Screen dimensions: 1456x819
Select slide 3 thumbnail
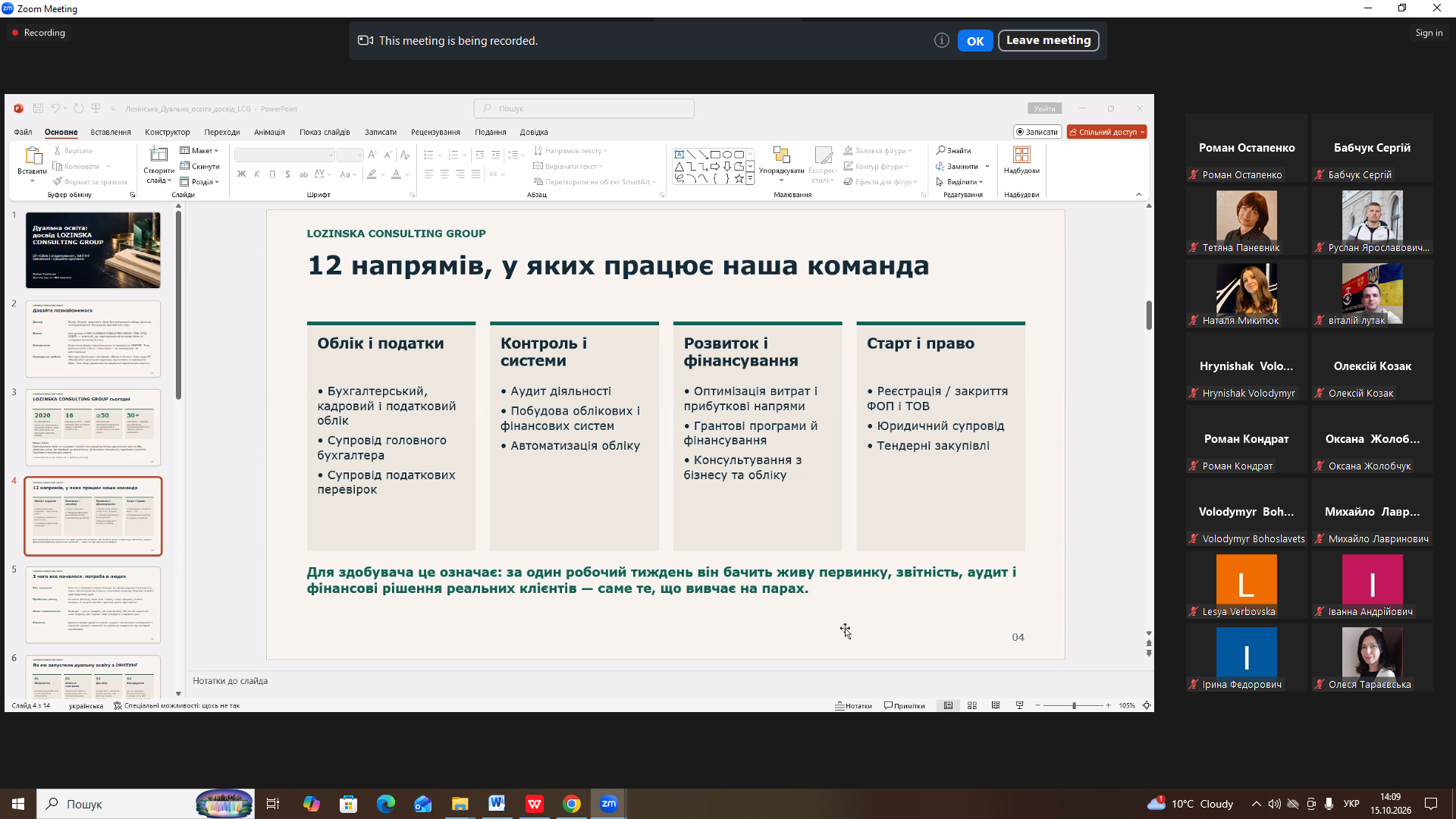click(93, 427)
